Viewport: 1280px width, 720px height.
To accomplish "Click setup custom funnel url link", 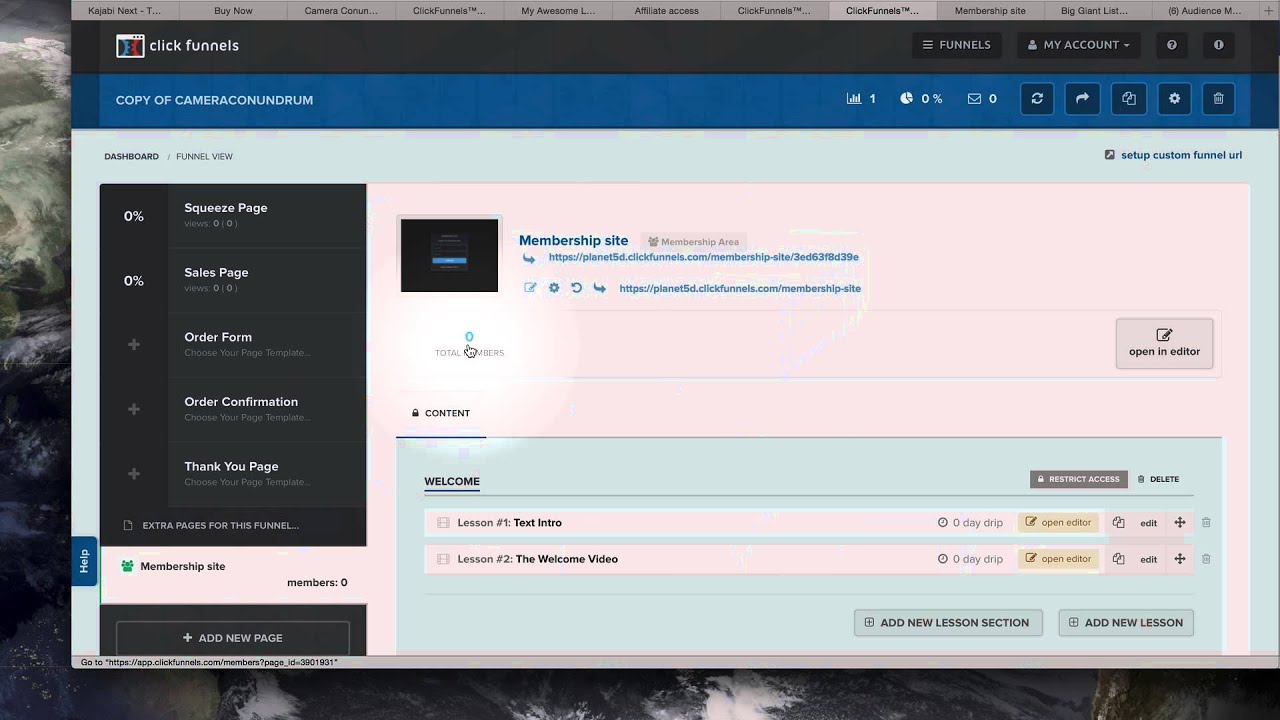I will tap(1181, 155).
